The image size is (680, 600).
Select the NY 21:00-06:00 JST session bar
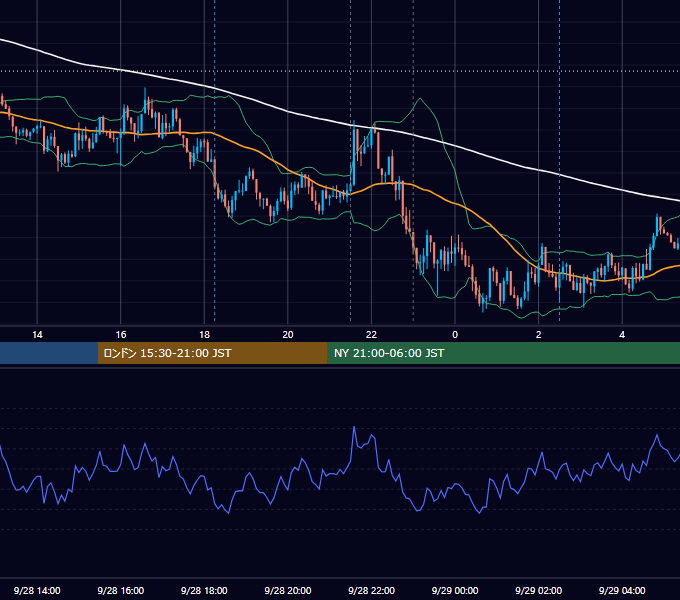[x=503, y=353]
